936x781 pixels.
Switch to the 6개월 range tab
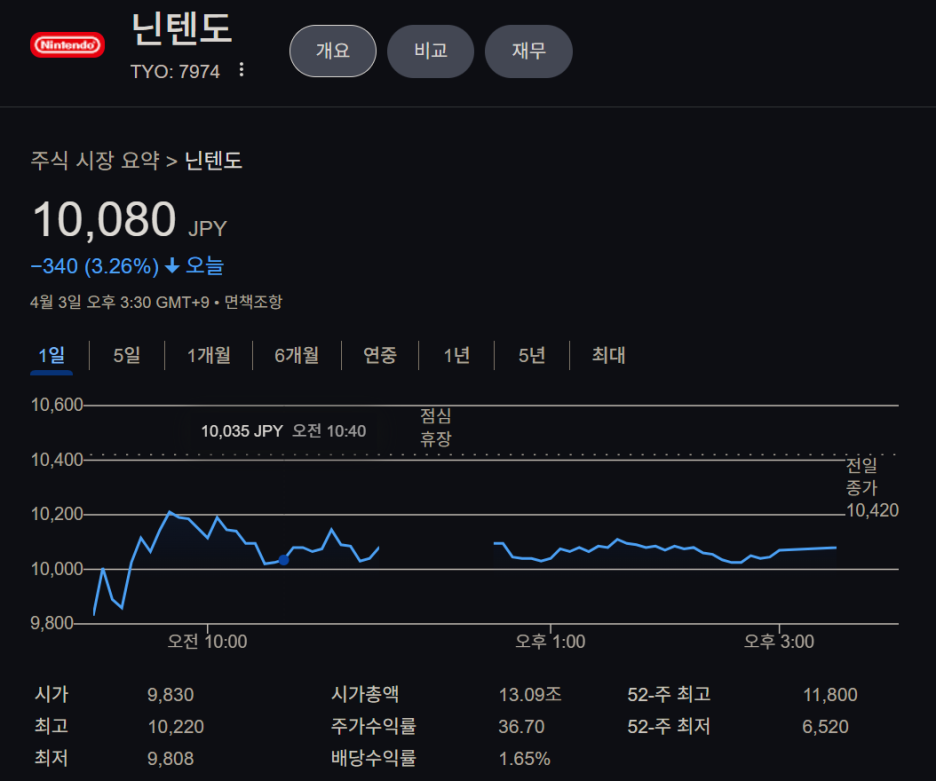(296, 355)
